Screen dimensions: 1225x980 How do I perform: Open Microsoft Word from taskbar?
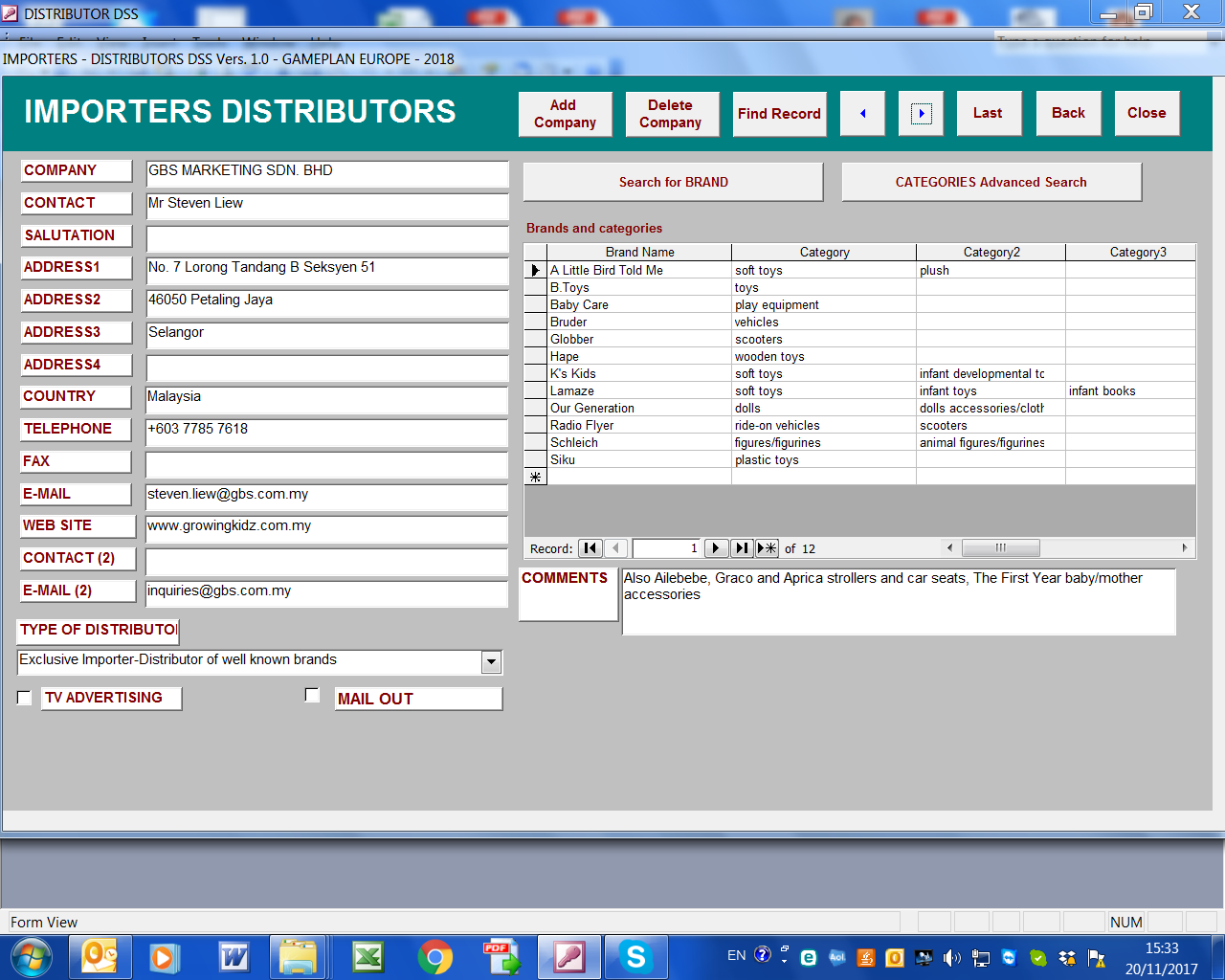click(234, 957)
